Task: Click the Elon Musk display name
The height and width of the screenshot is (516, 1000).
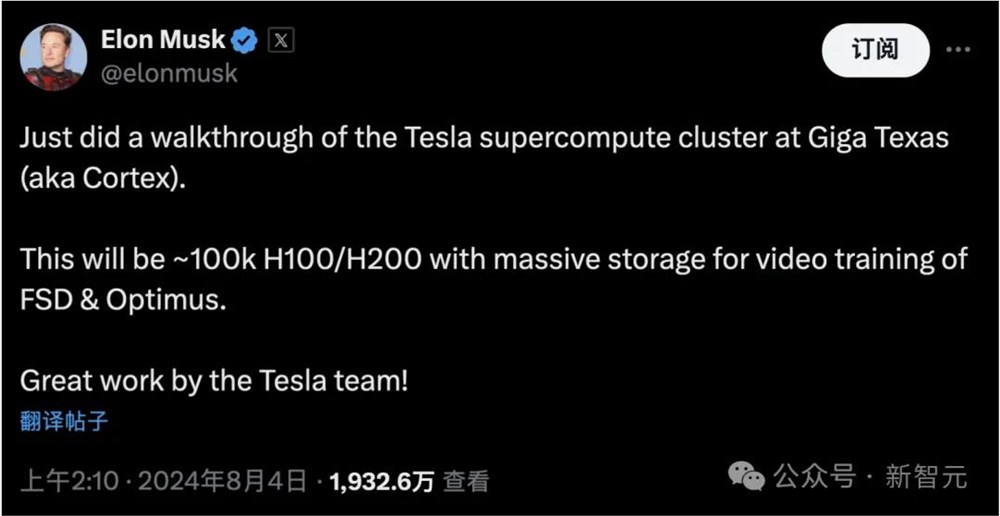Action: pyautogui.click(x=164, y=41)
